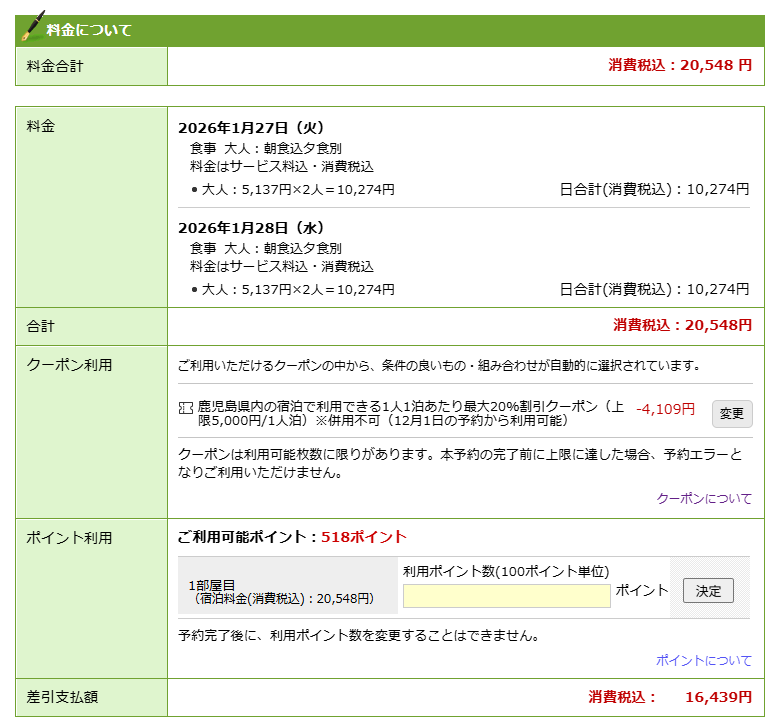Select the 2026年1月28日（水） date heading
The image size is (773, 723).
251,227
